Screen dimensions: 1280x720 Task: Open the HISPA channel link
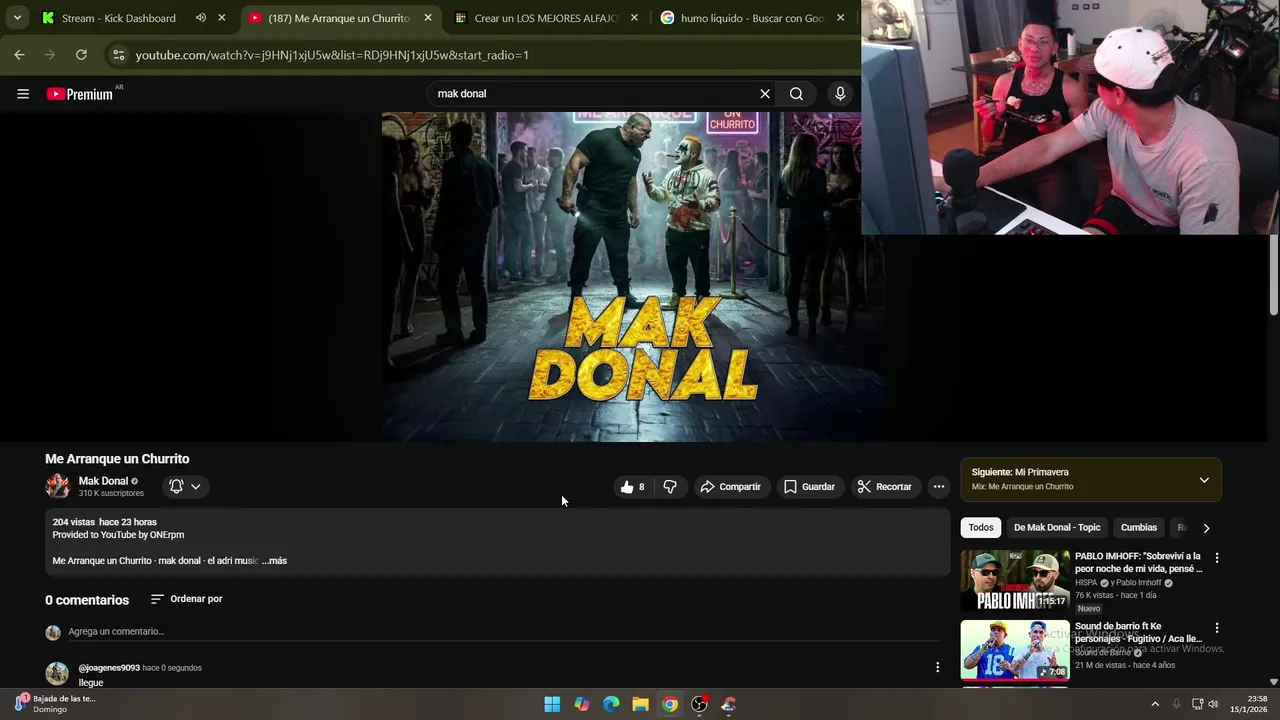click(x=1087, y=583)
